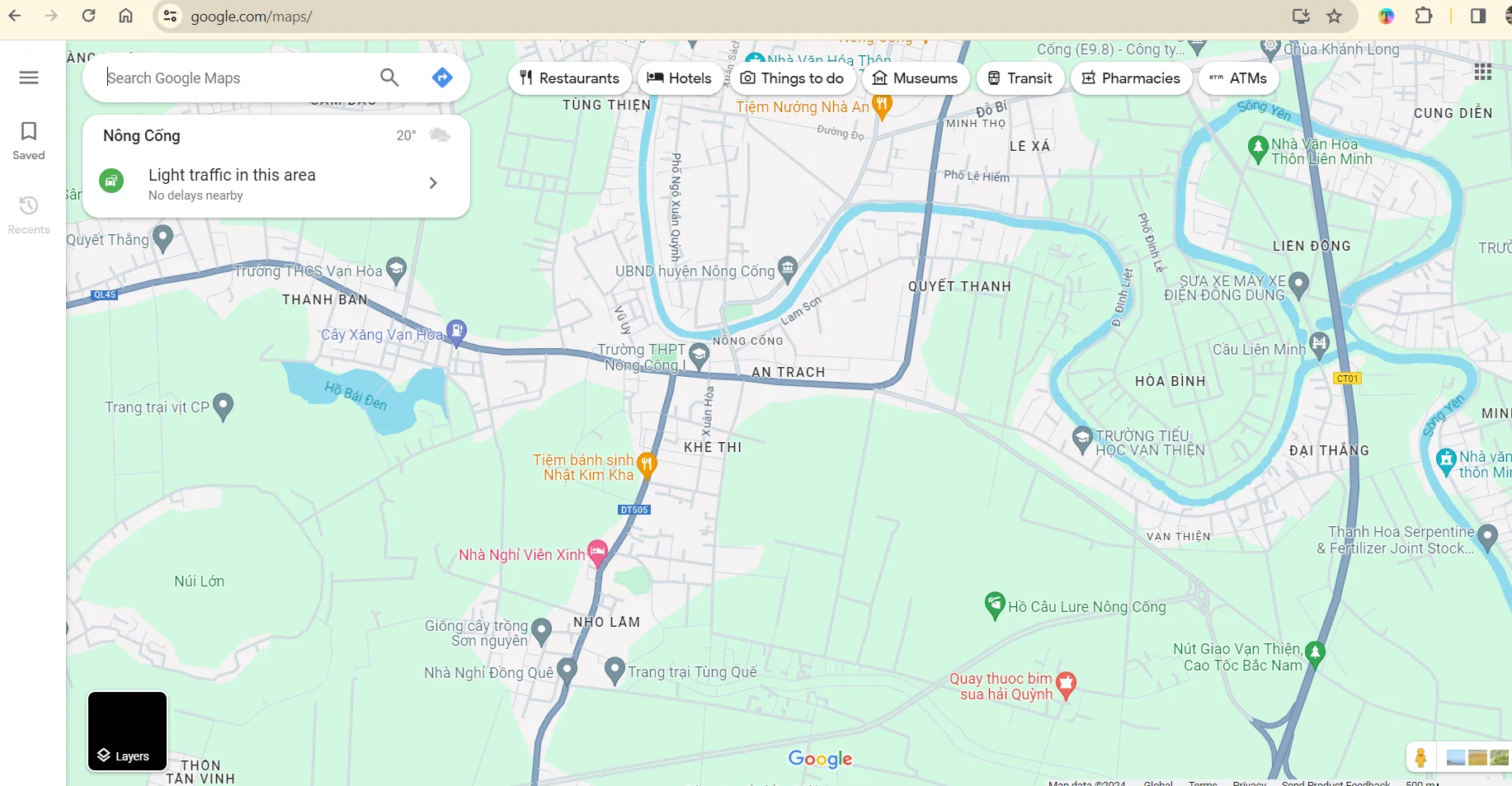Viewport: 1512px width, 786px height.
Task: Show Things to do chip
Action: click(793, 78)
